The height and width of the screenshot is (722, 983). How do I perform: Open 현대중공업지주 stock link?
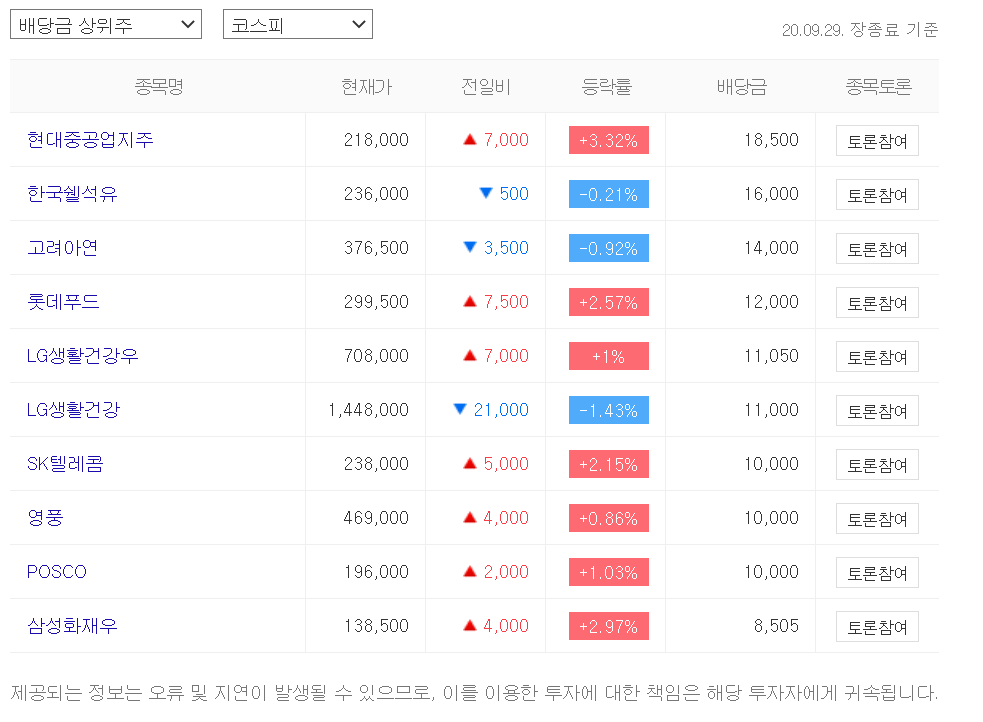[x=90, y=140]
